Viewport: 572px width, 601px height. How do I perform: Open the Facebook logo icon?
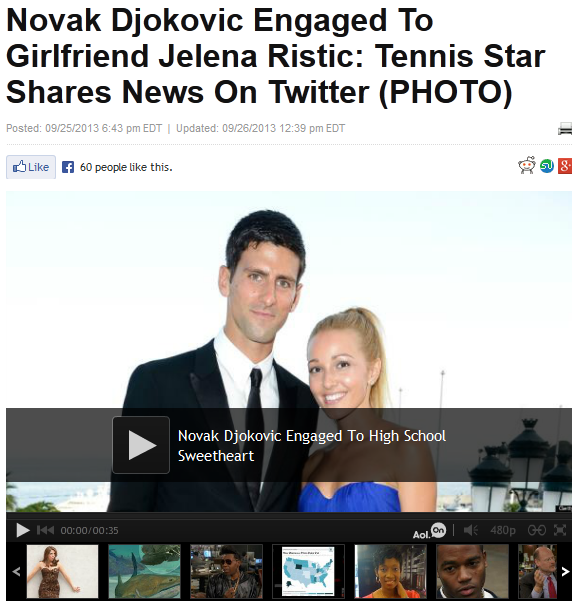(68, 167)
